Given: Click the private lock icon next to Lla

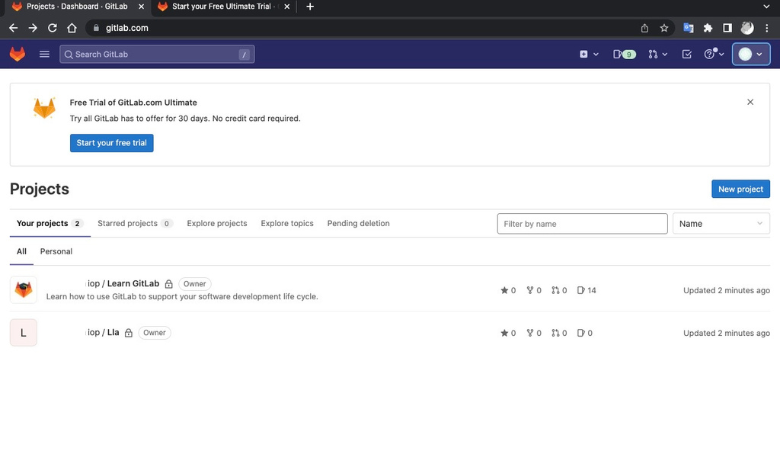Looking at the screenshot, I should 128,333.
